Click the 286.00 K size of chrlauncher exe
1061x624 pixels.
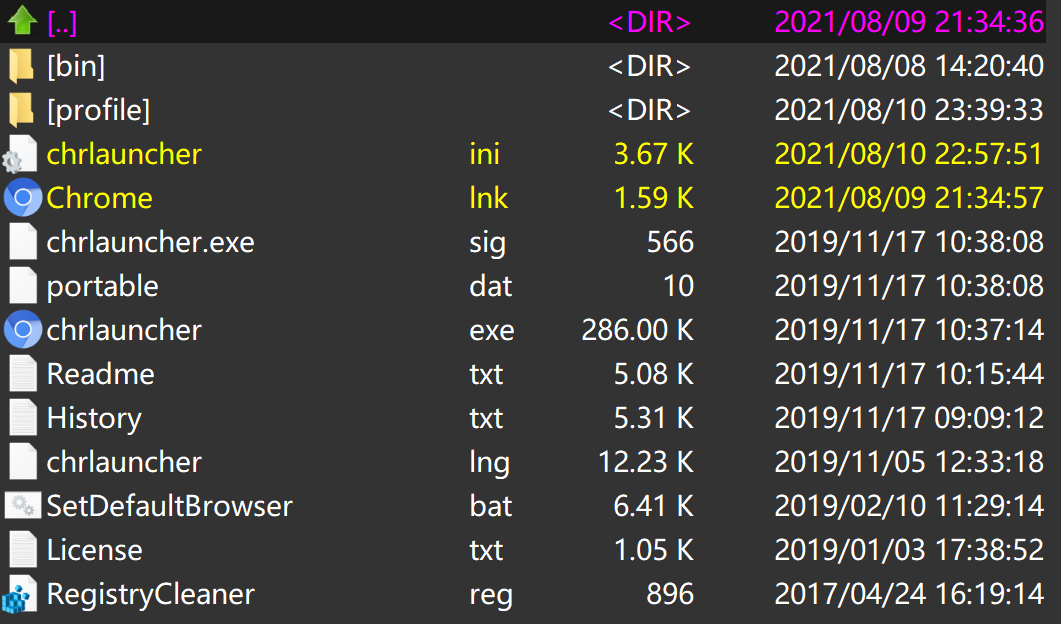click(x=637, y=330)
